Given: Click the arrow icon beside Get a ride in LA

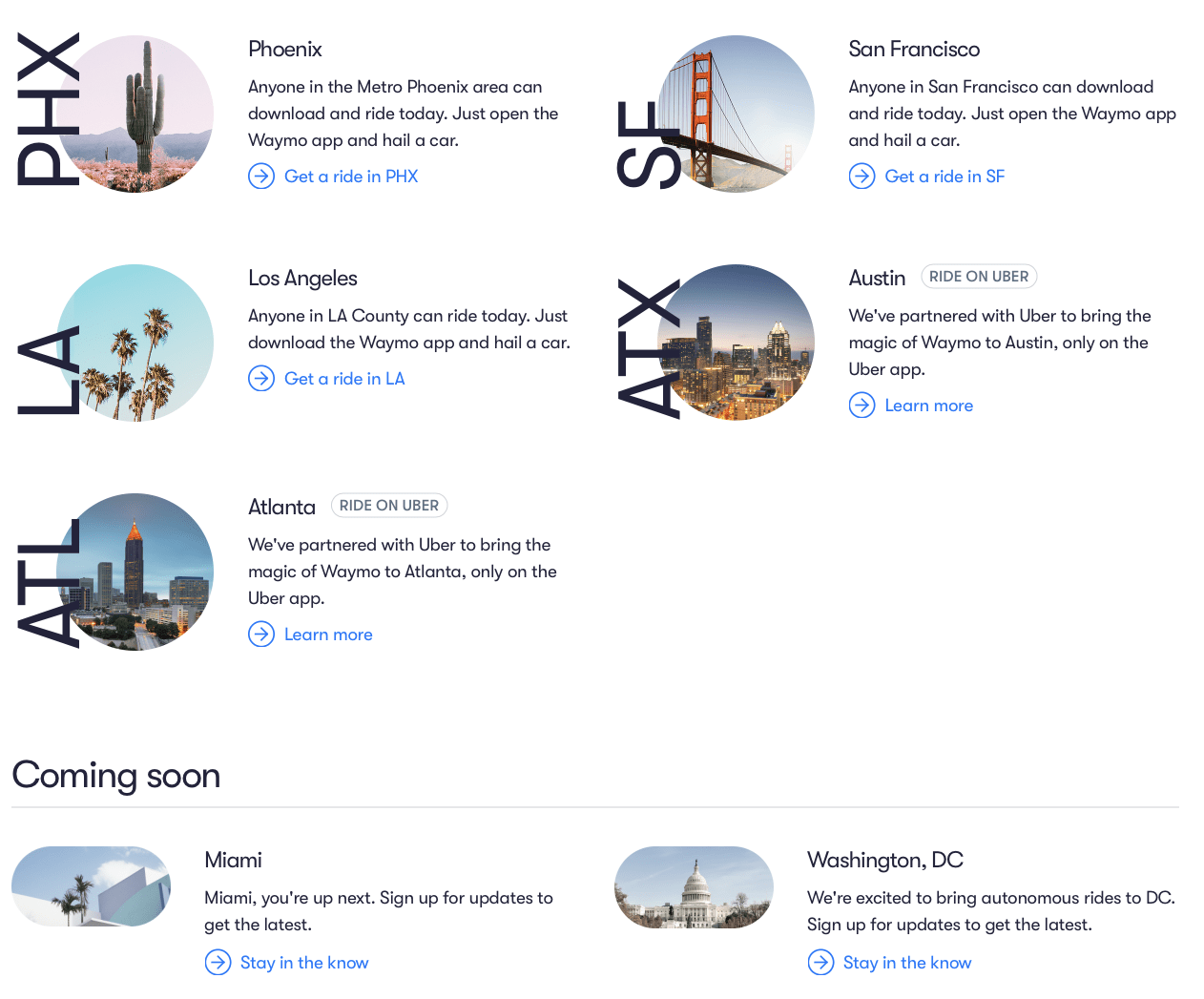Looking at the screenshot, I should 261,379.
